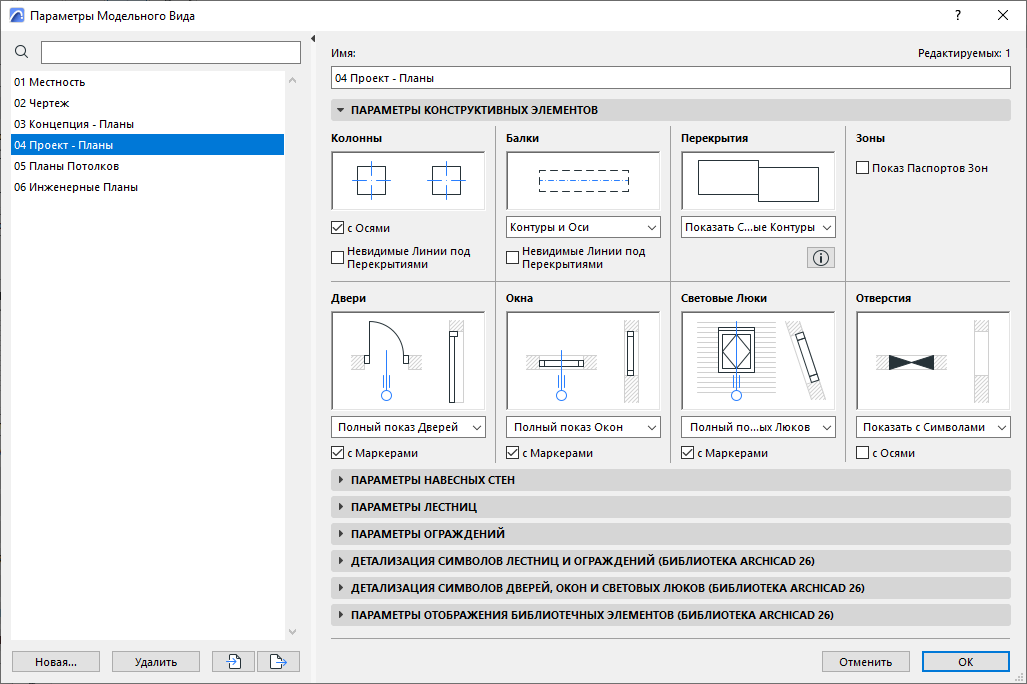The height and width of the screenshot is (684, 1027).
Task: Open the Контуры и Оси dropdown for Балки
Action: coord(582,227)
